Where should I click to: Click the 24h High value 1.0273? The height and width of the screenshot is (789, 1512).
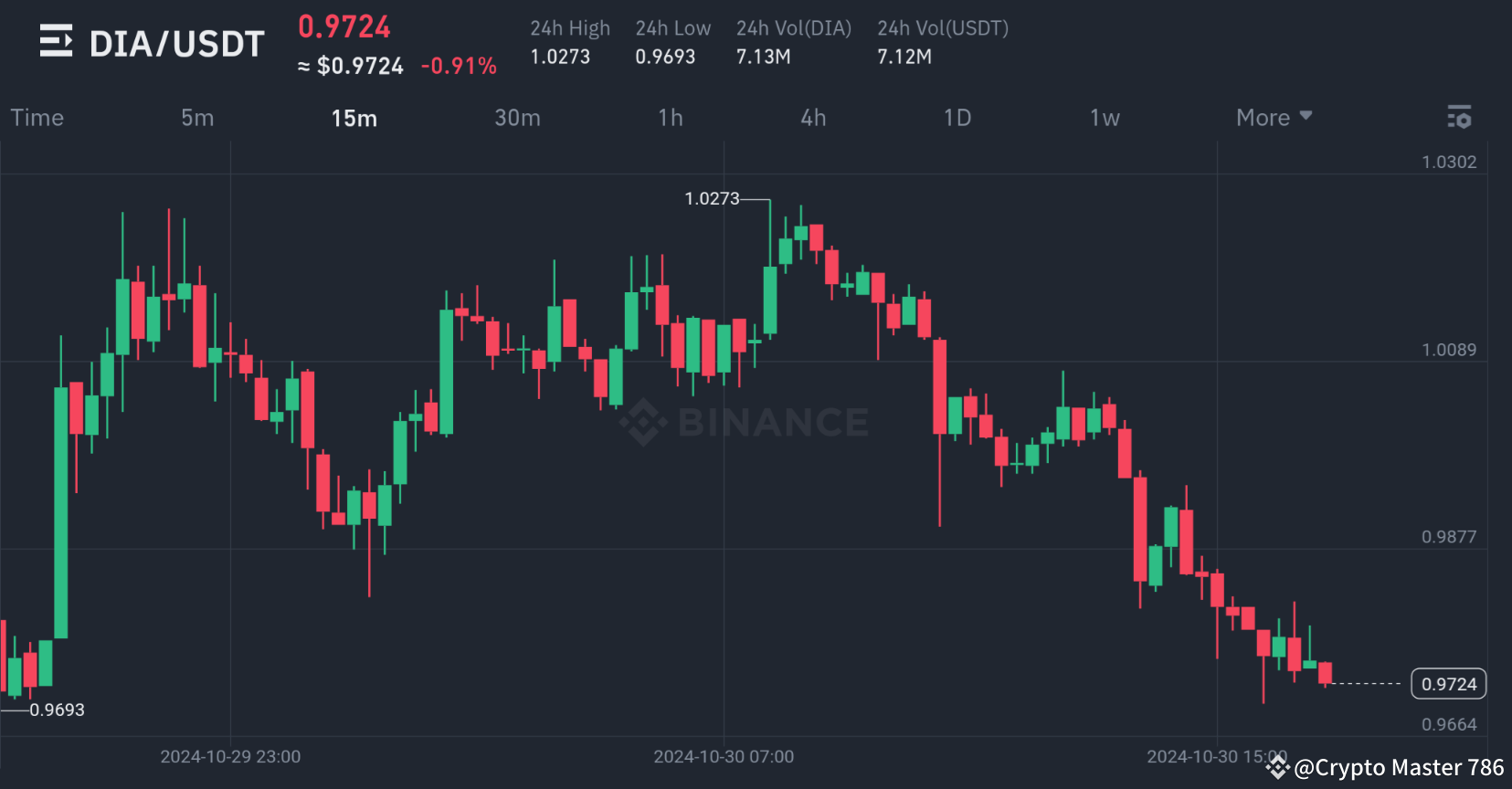558,56
